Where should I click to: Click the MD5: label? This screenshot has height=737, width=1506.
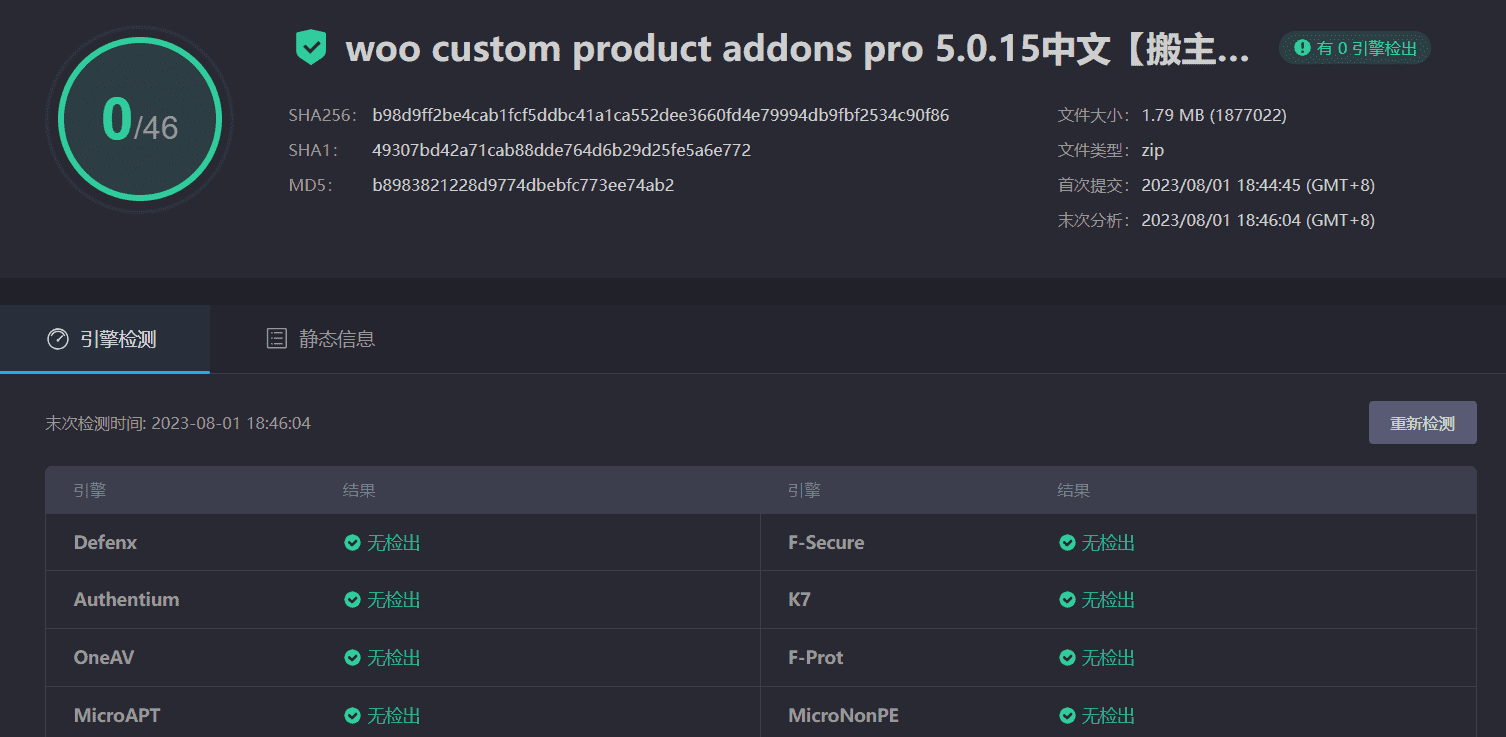(310, 185)
